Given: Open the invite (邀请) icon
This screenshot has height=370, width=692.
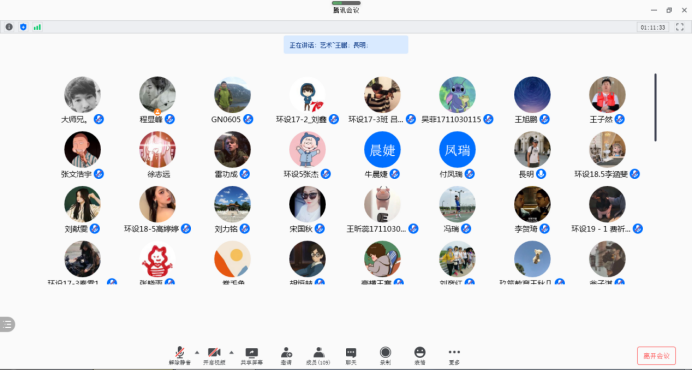Looking at the screenshot, I should 286,356.
